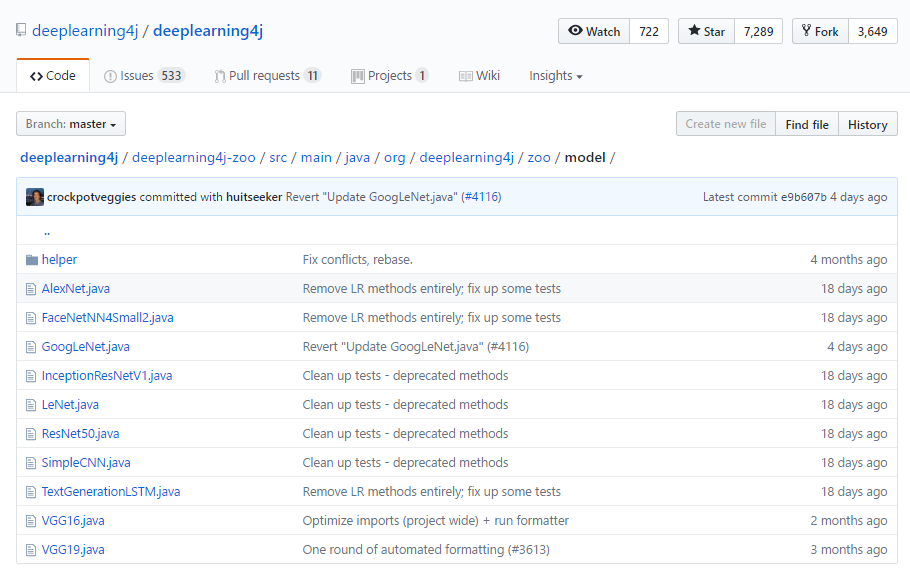The height and width of the screenshot is (580, 910).
Task: Go to deeplearning4j root in breadcrumb
Action: click(x=69, y=157)
